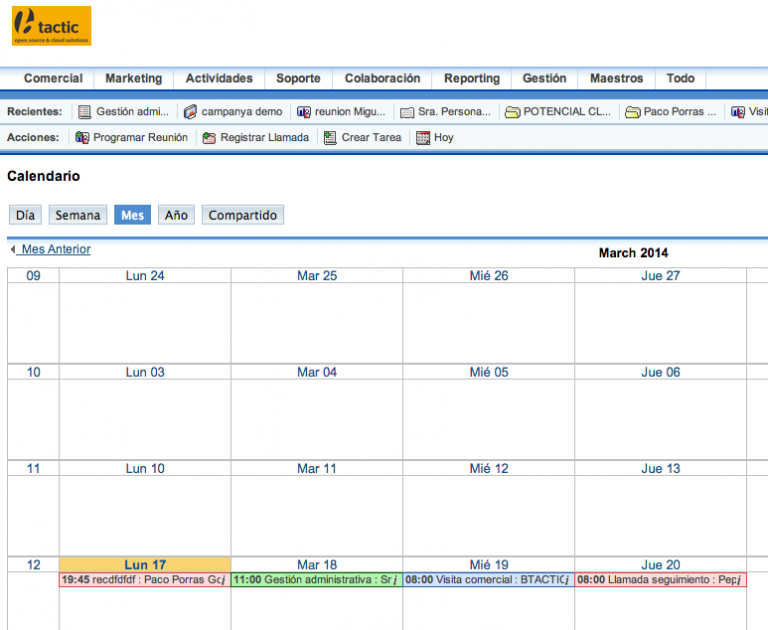Open day Jue 06
Viewport: 768px width, 630px height.
tap(661, 372)
